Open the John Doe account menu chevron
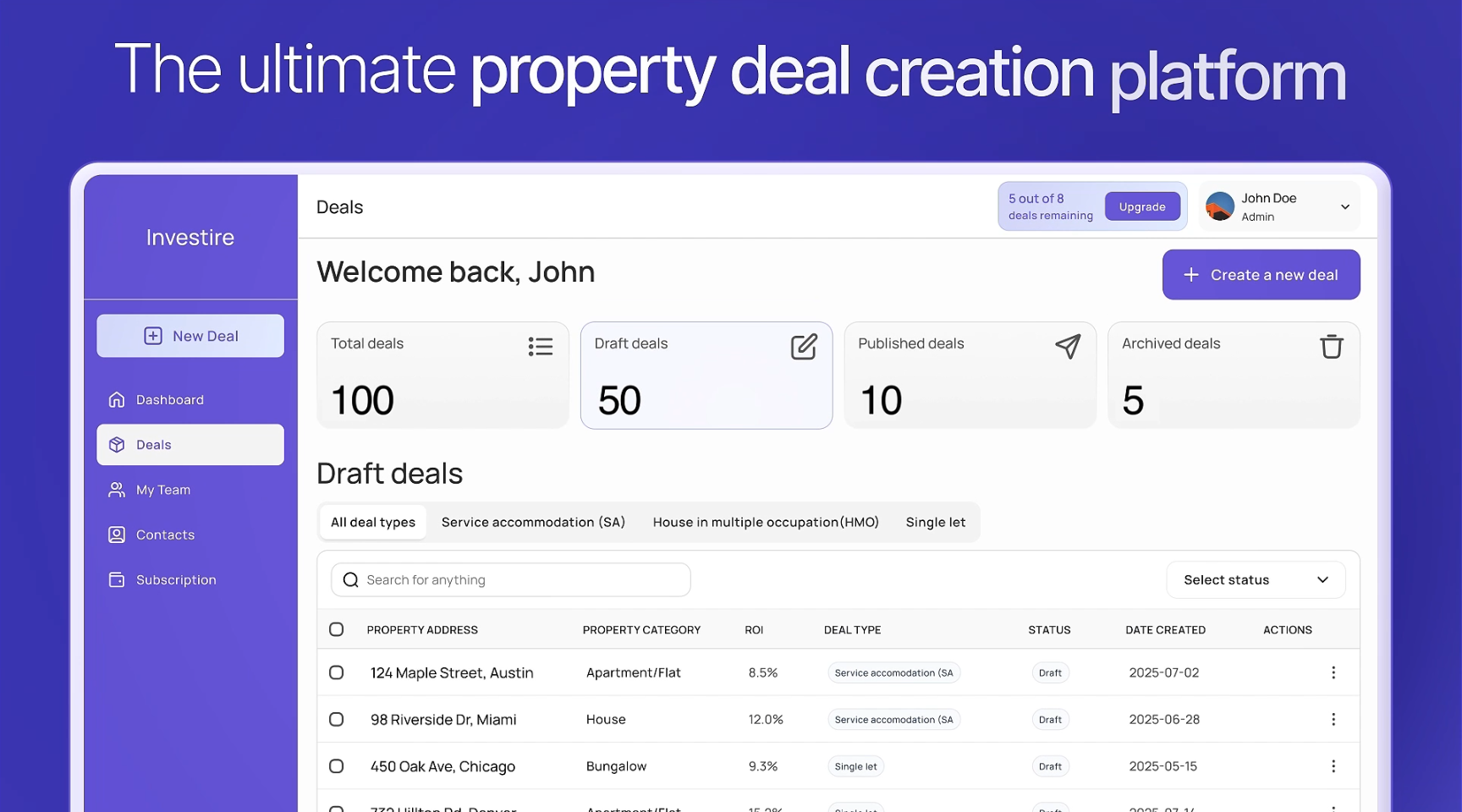Image resolution: width=1462 pixels, height=812 pixels. click(1344, 207)
